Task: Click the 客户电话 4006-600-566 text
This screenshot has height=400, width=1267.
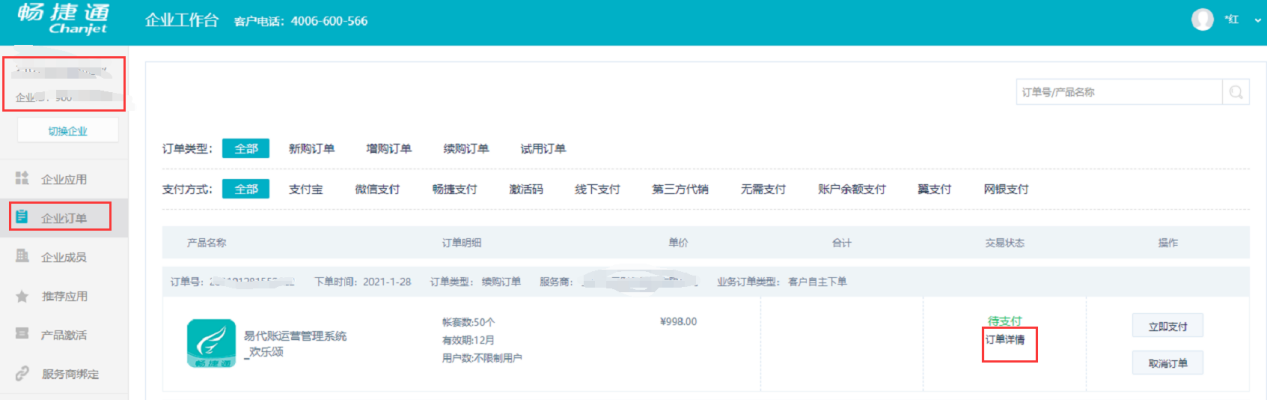Action: tap(300, 22)
